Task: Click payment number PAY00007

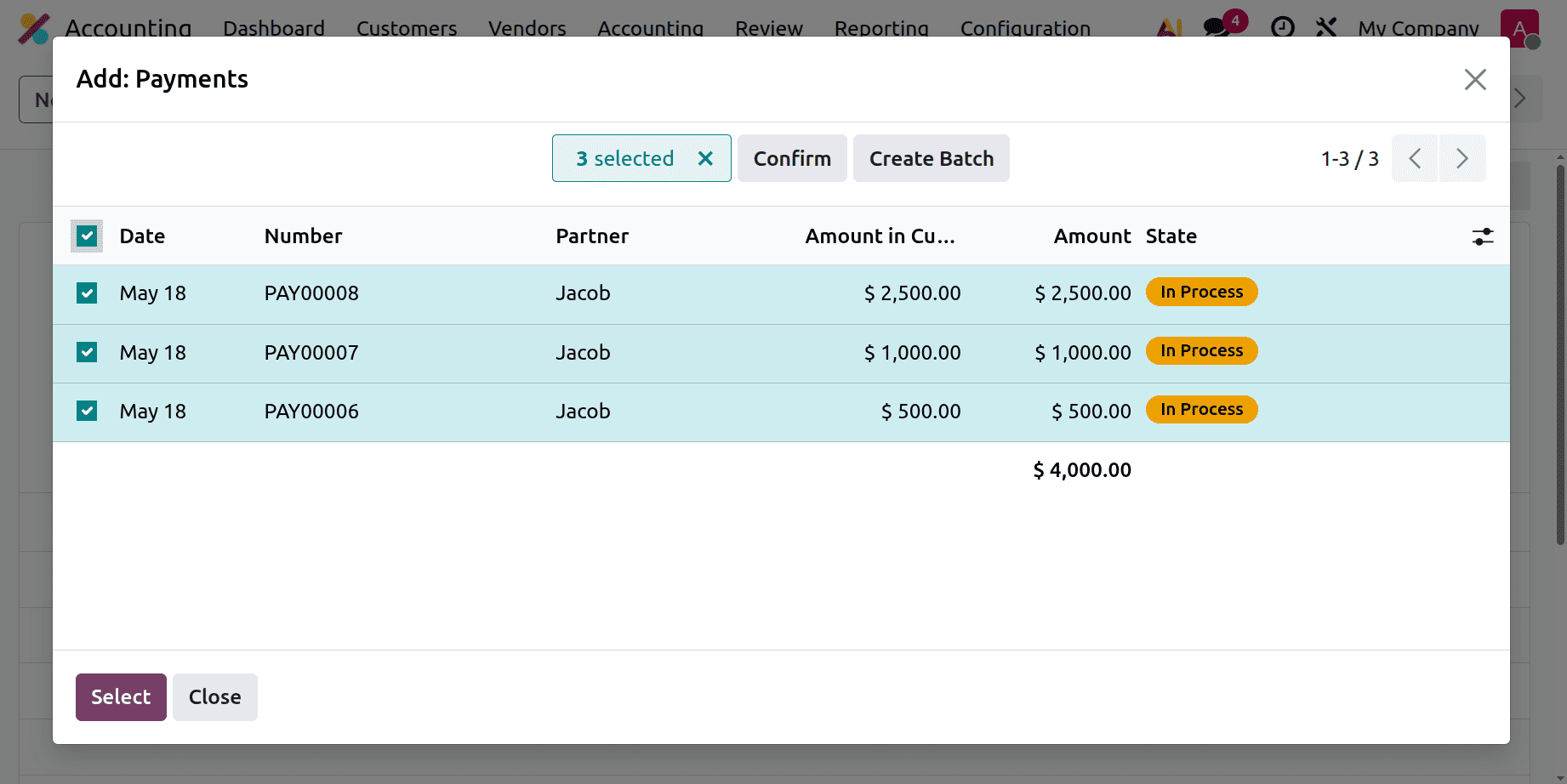Action: tap(311, 352)
